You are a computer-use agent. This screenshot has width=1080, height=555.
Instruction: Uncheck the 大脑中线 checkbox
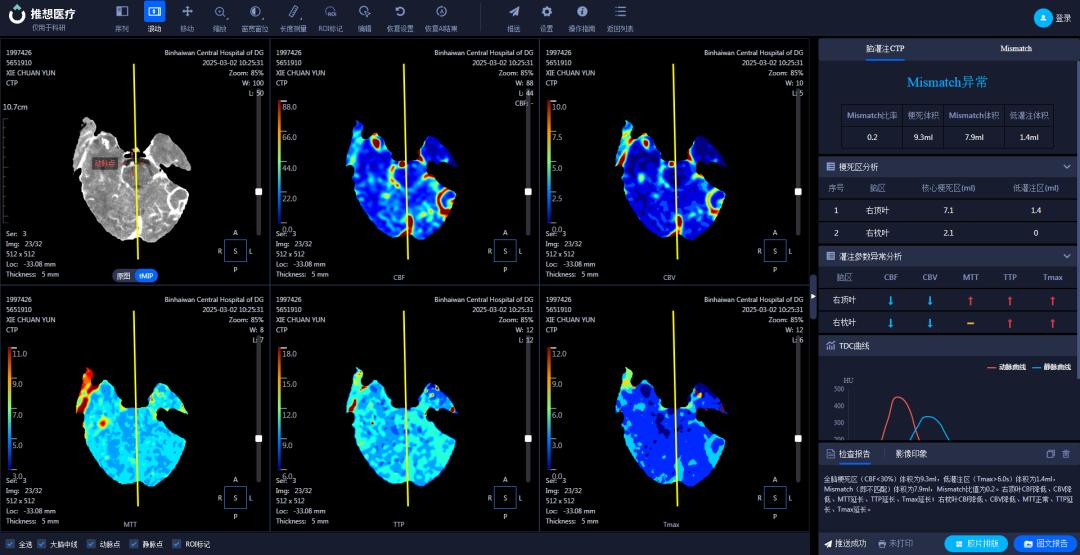point(40,544)
